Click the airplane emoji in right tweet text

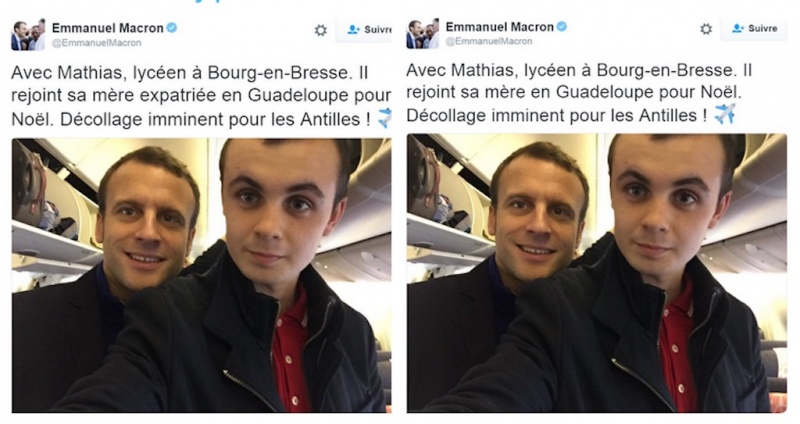tap(725, 114)
